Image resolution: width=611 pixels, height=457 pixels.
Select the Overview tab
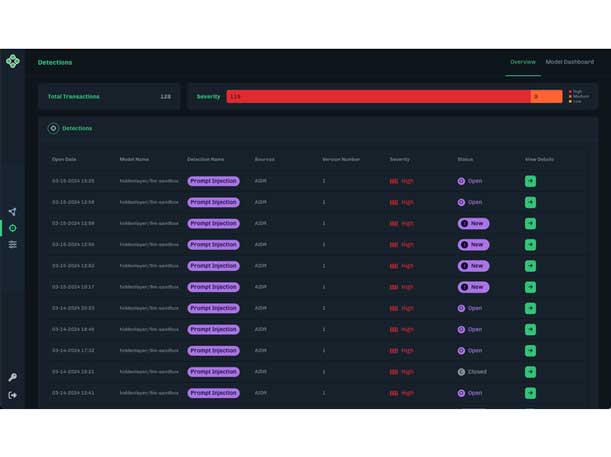tap(522, 62)
